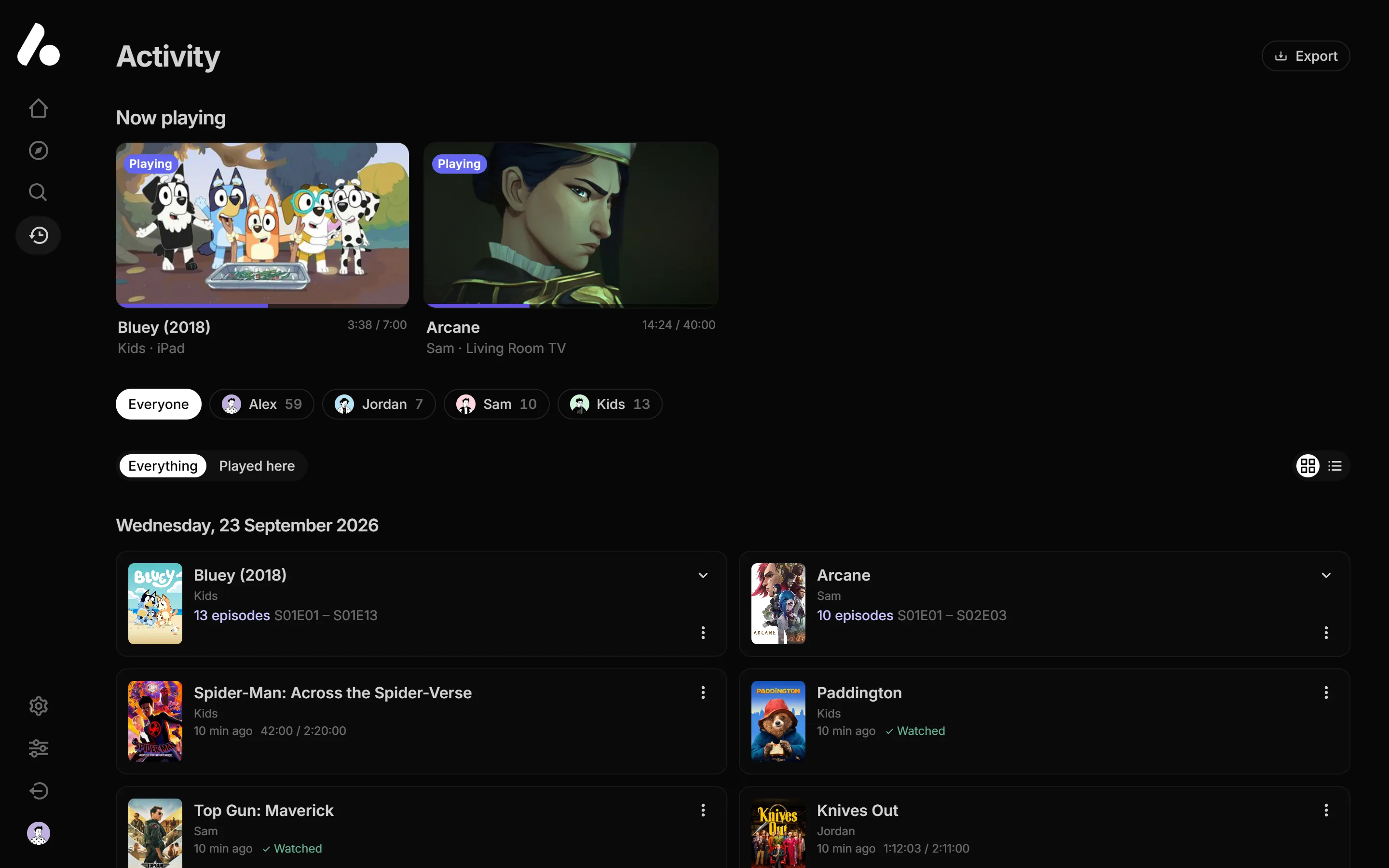This screenshot has width=1389, height=868.
Task: Click the Arcane now-playing progress bar
Action: click(x=571, y=305)
